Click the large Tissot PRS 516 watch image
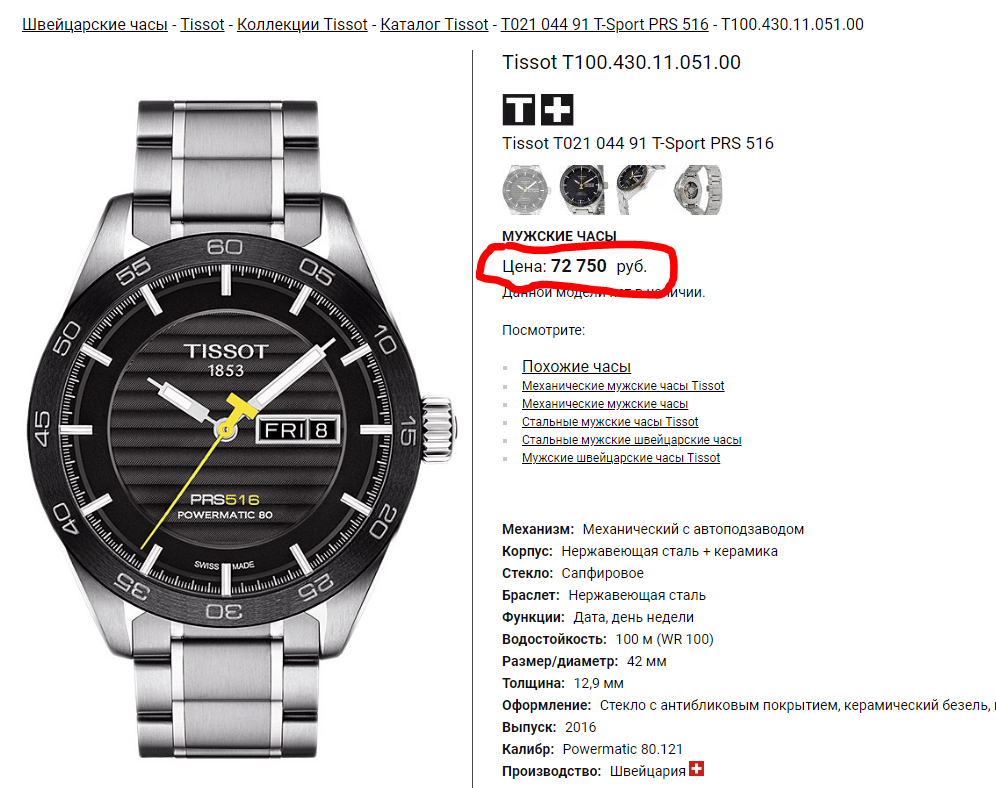Image resolution: width=996 pixels, height=788 pixels. coord(241,429)
